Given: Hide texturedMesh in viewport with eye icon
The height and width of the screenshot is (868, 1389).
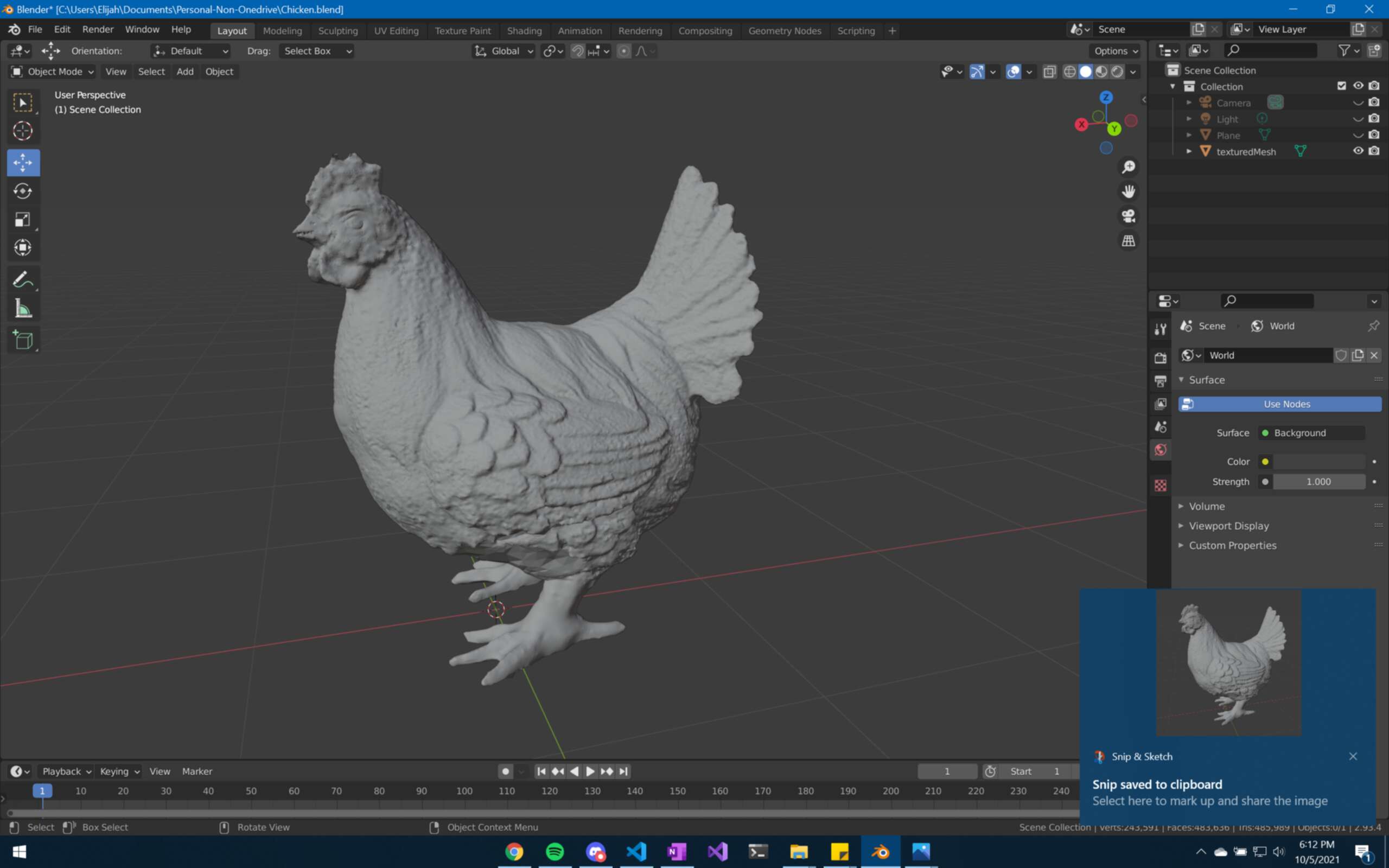Looking at the screenshot, I should coord(1358,151).
